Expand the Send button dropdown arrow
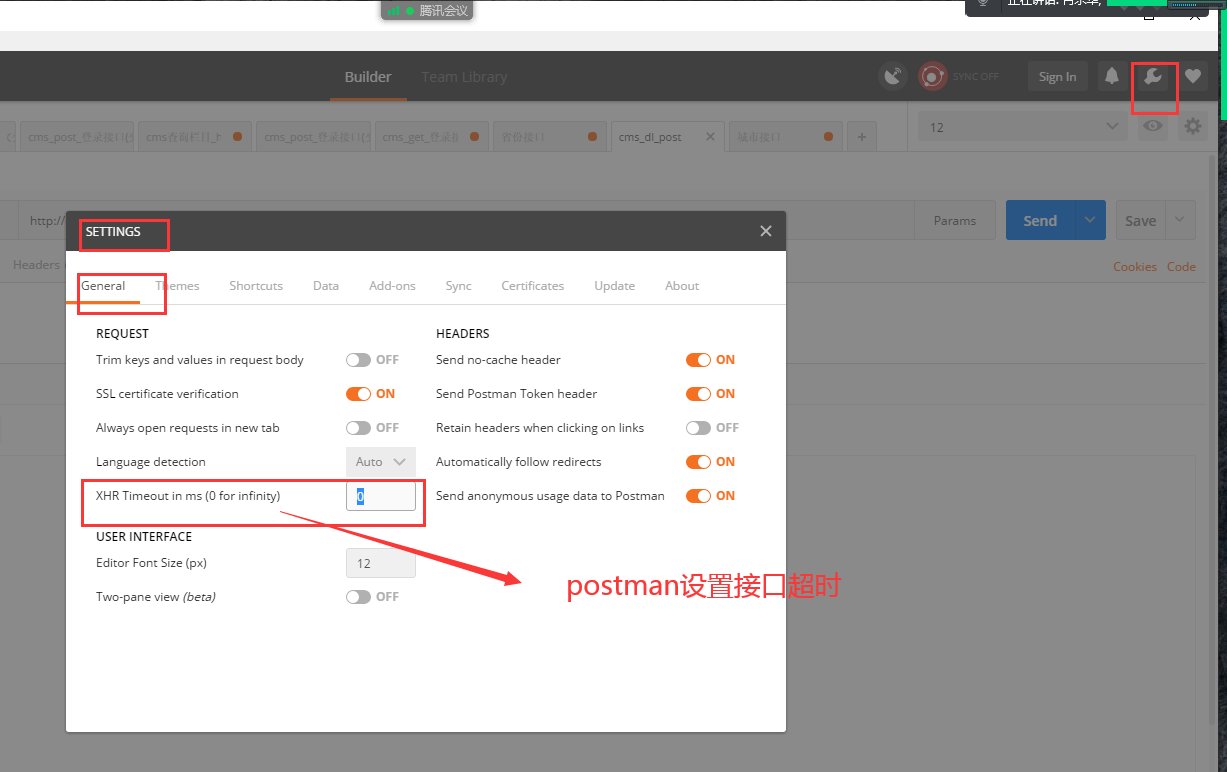 (1089, 221)
